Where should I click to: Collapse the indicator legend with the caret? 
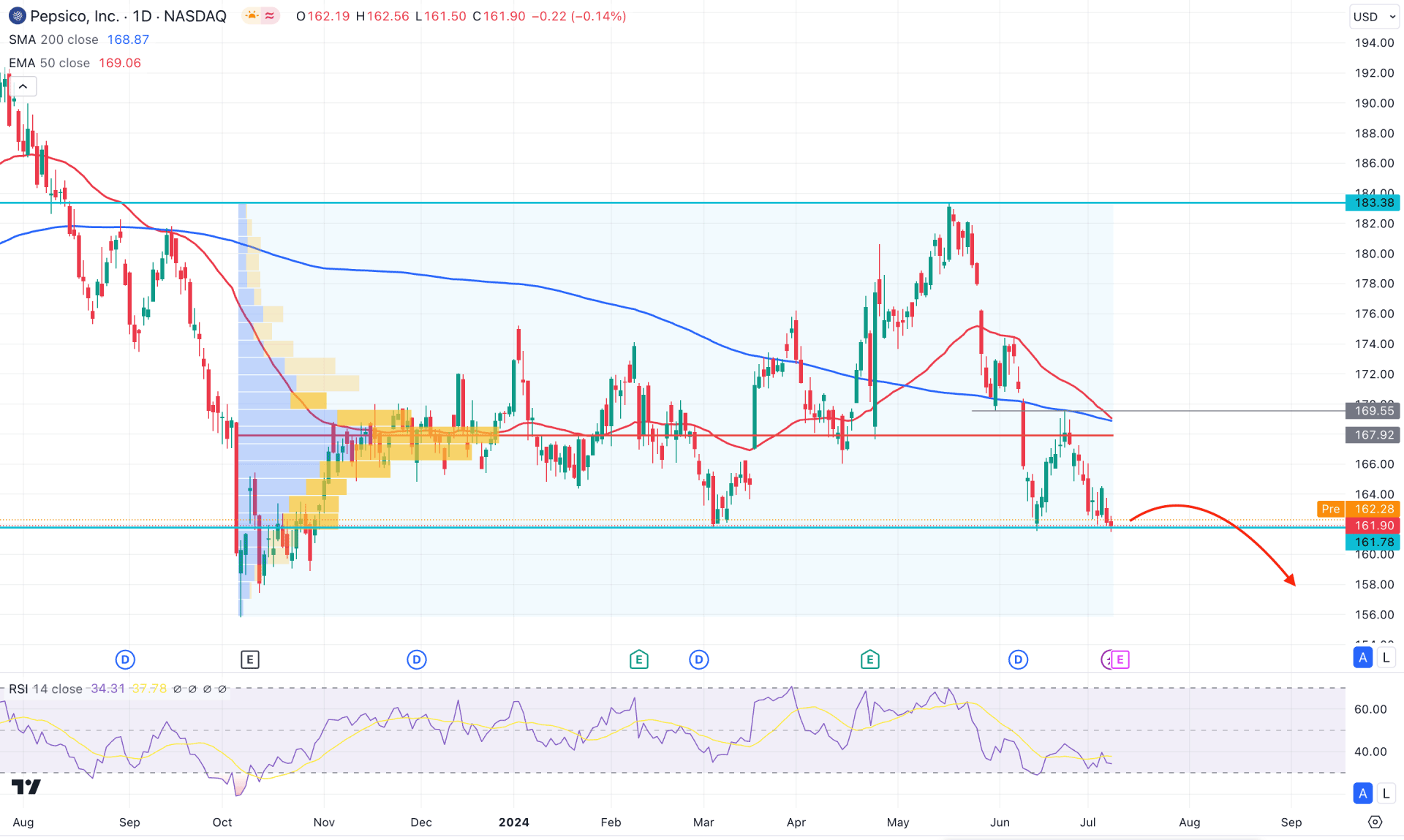(x=23, y=87)
